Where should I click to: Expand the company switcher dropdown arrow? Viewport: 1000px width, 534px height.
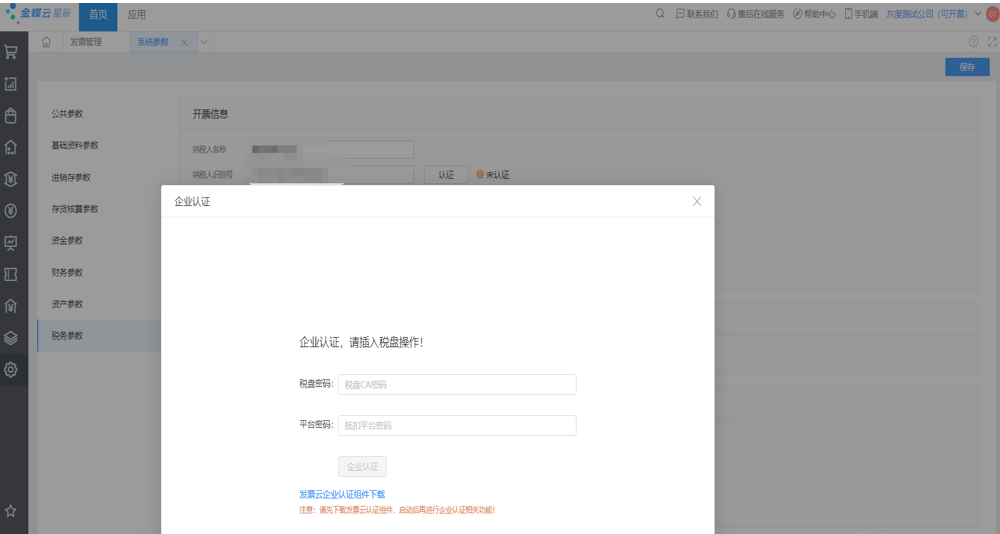[x=978, y=13]
